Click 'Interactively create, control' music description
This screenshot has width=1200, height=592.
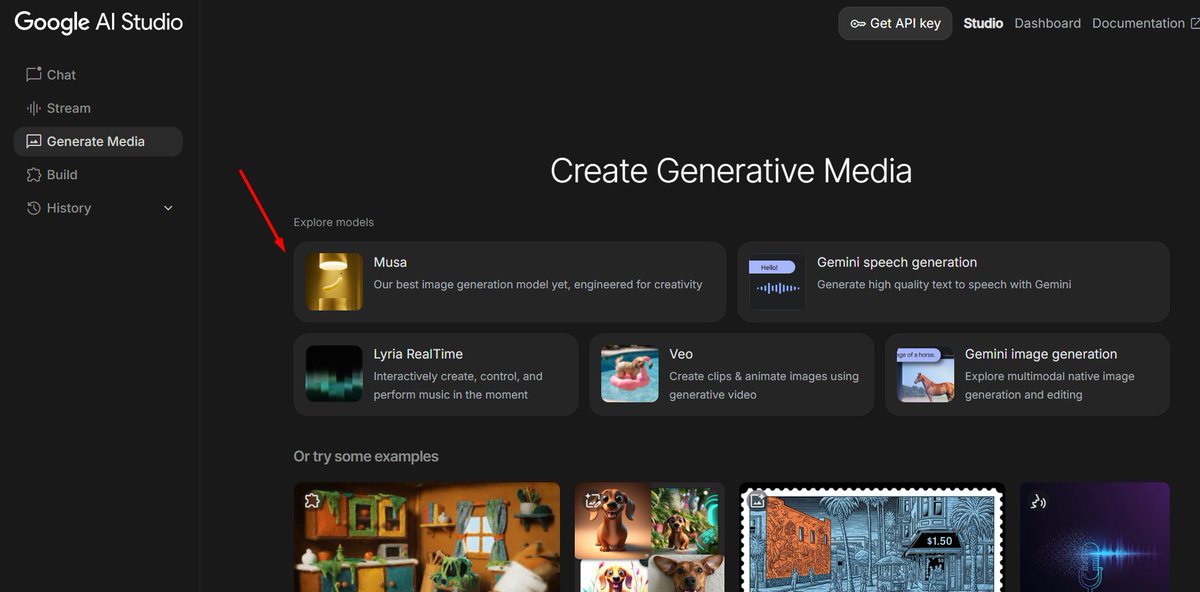click(x=458, y=386)
